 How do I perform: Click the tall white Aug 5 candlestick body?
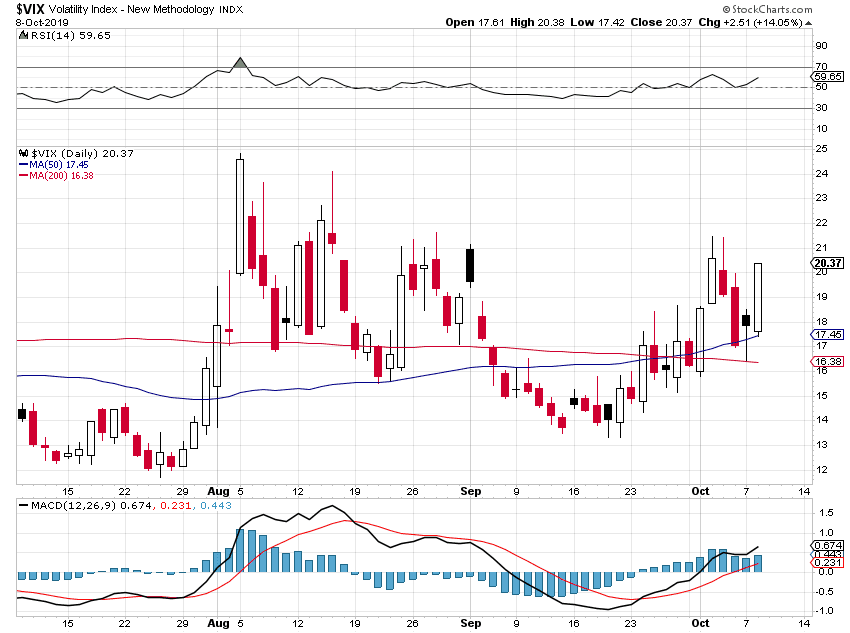click(240, 216)
